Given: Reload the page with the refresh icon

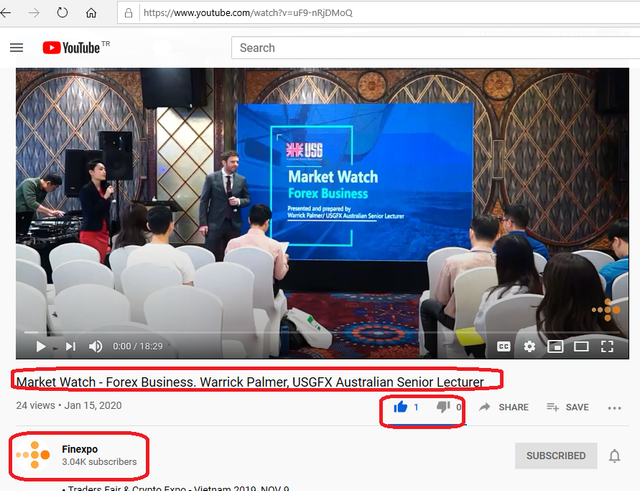Looking at the screenshot, I should point(62,13).
